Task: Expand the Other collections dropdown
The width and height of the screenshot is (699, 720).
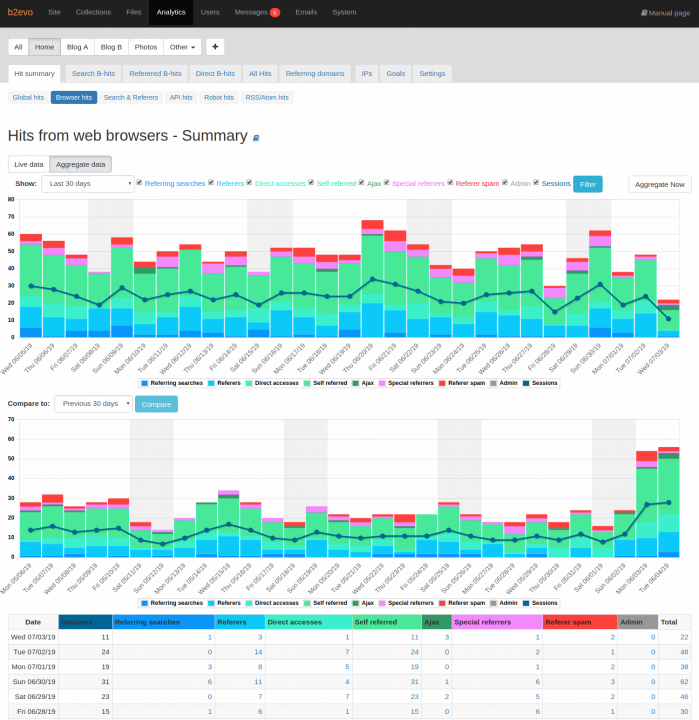Action: click(182, 47)
